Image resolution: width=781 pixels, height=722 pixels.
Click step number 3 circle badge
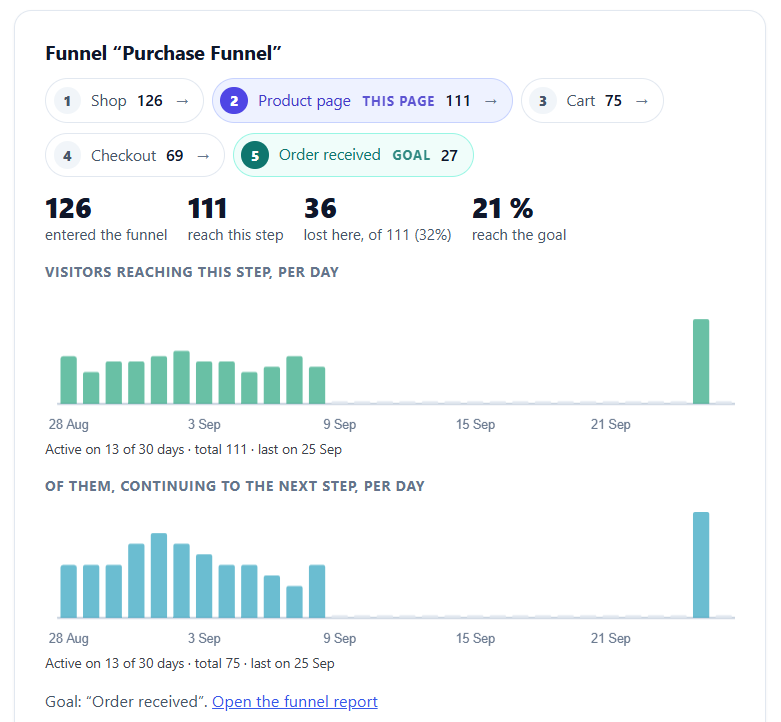543,101
